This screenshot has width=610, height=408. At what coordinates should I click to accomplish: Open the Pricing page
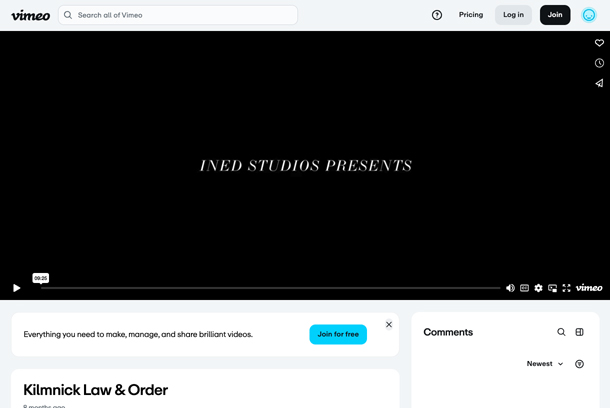coord(471,15)
